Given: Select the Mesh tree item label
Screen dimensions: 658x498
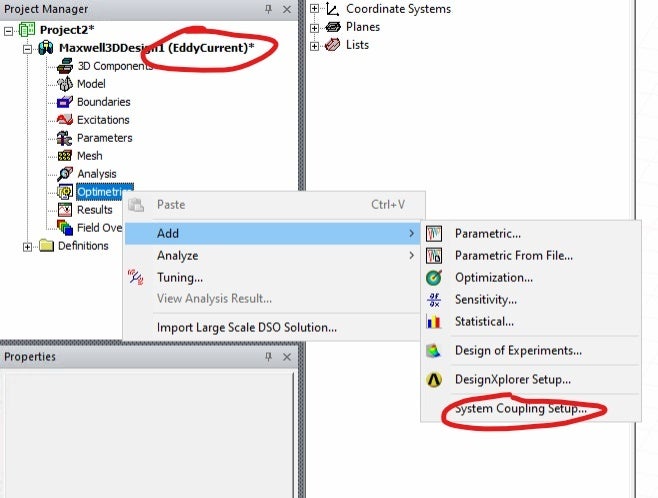Looking at the screenshot, I should (x=90, y=156).
